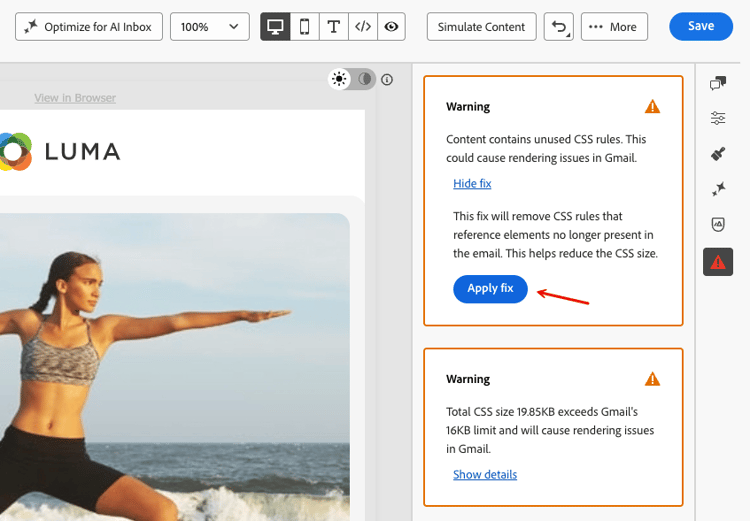
Task: Toggle light mode sun icon
Action: [339, 79]
